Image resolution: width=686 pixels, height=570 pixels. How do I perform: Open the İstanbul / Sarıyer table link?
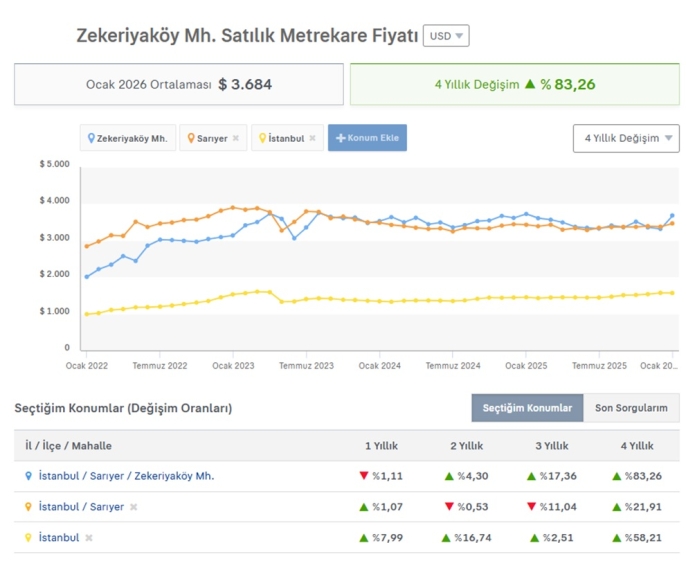point(81,507)
